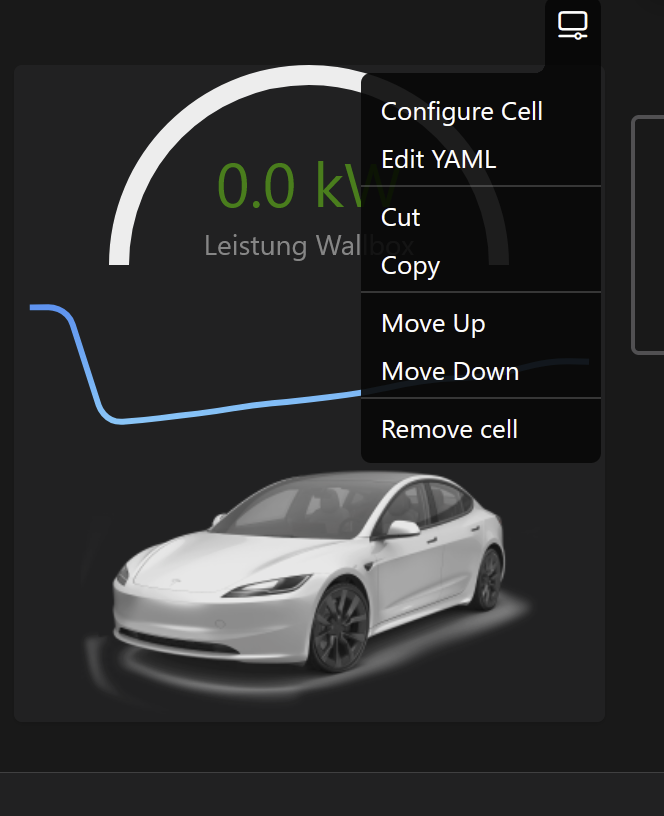Click the green 0.0 kW reading
Screen dimensions: 664x816
307,185
